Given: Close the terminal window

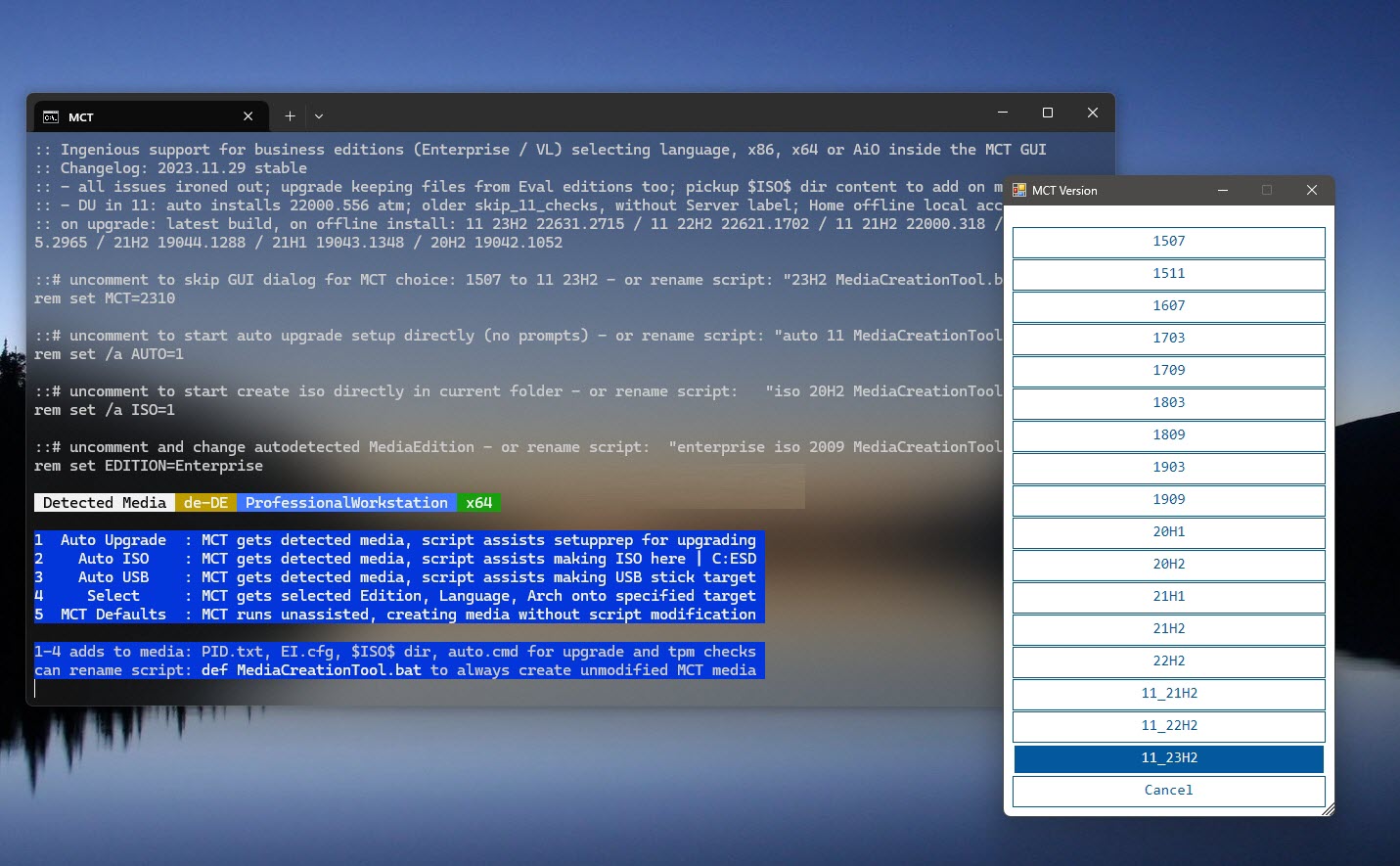Looking at the screenshot, I should click(x=1093, y=114).
